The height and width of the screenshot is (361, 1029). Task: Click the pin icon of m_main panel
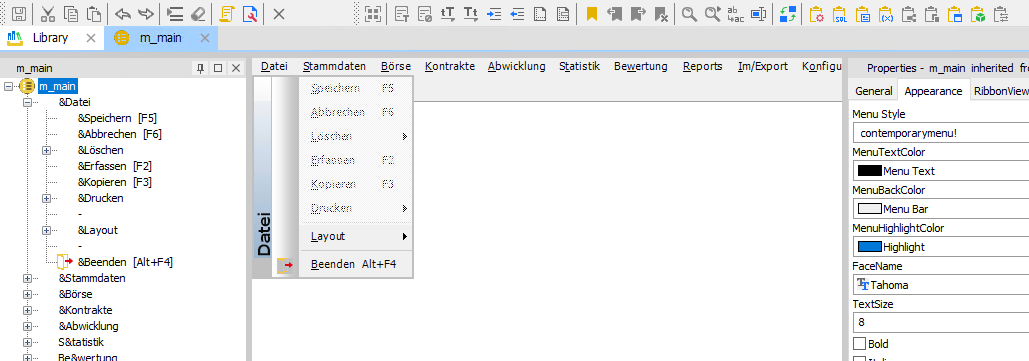coord(201,68)
